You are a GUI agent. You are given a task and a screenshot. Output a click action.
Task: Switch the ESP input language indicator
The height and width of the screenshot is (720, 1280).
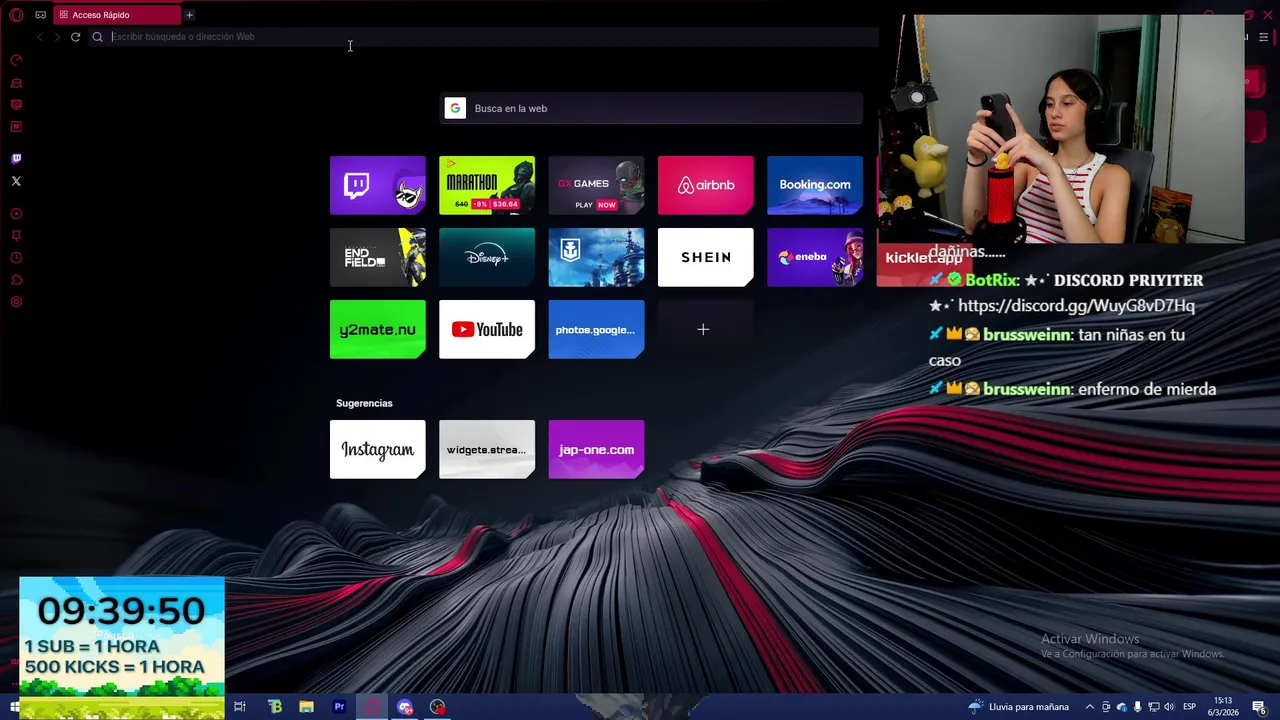pos(1190,707)
